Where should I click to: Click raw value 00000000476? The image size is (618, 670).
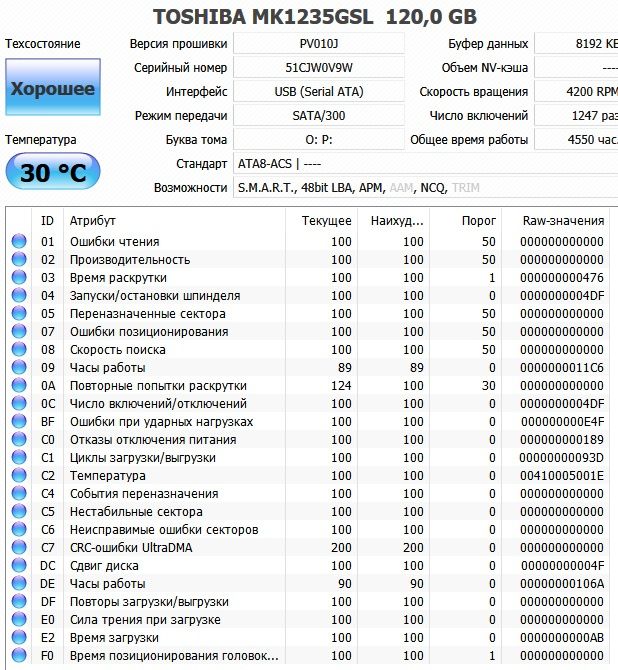coord(562,278)
